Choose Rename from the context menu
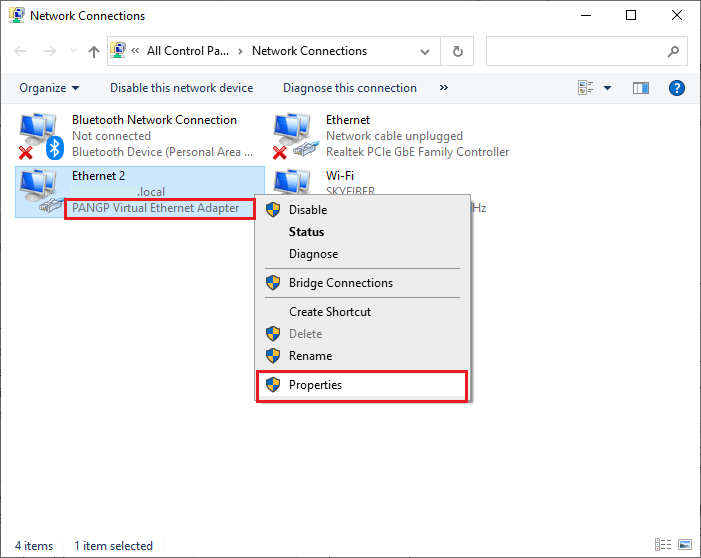 pos(310,356)
